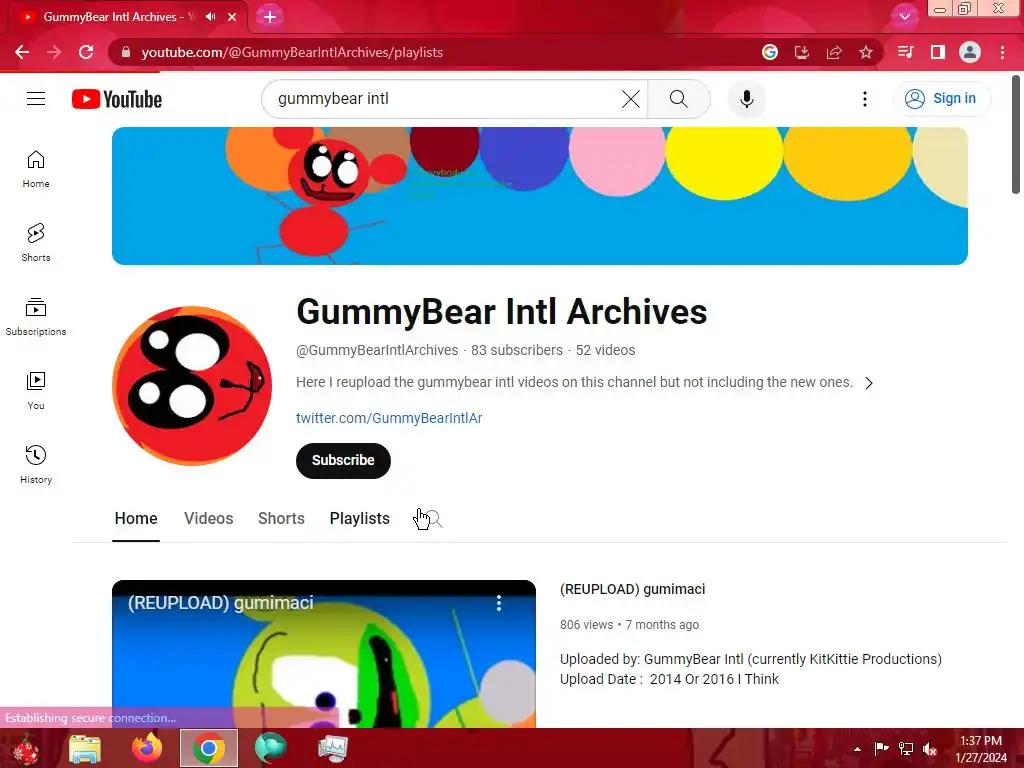This screenshot has height=768, width=1024.
Task: Click the @GummyBearIntlArchives handle
Action: click(x=377, y=350)
